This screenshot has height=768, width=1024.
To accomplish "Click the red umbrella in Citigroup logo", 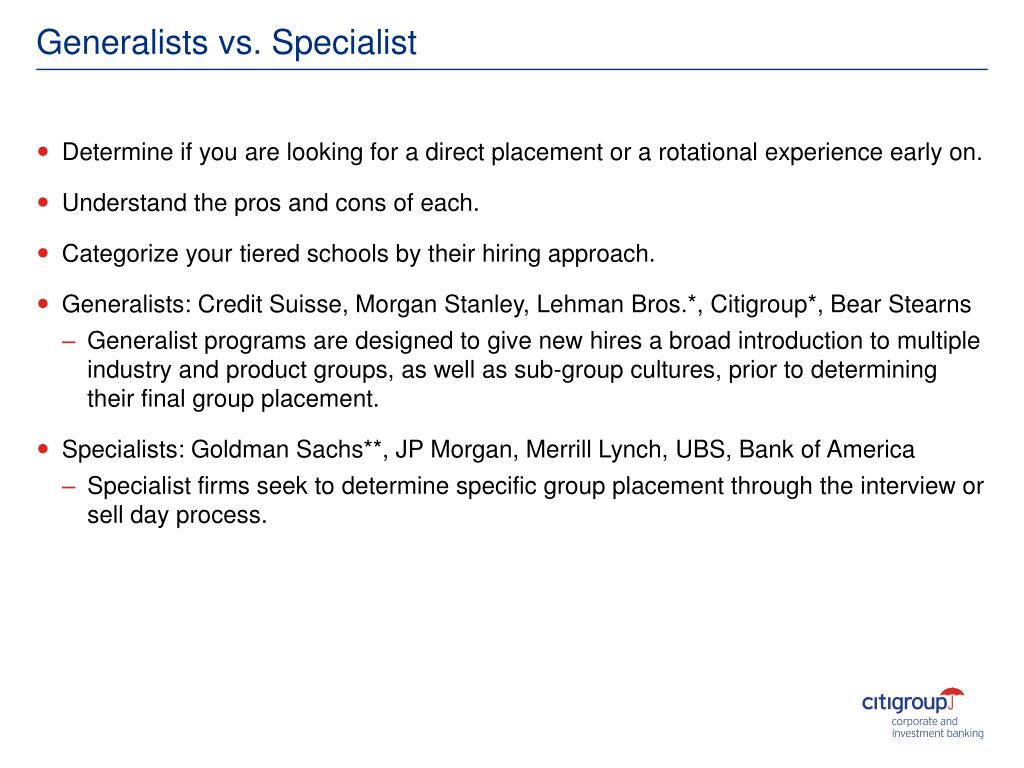I will click(x=952, y=696).
